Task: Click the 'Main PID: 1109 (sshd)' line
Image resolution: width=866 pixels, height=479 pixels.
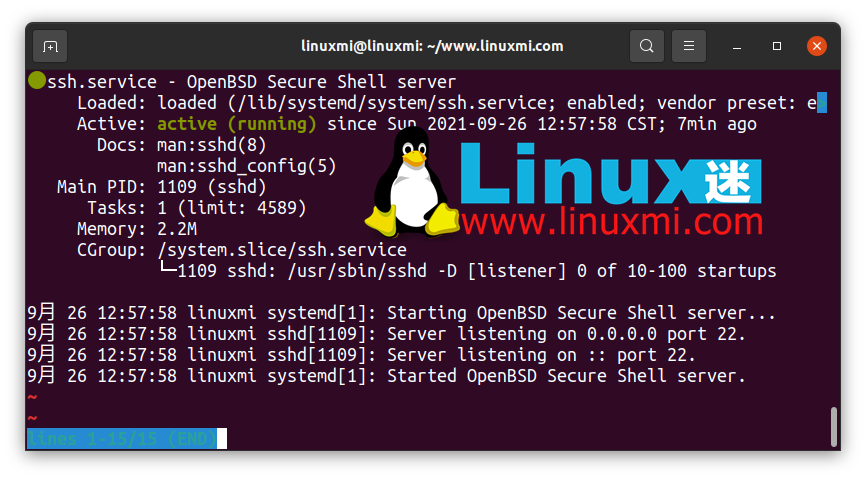Action: point(161,187)
